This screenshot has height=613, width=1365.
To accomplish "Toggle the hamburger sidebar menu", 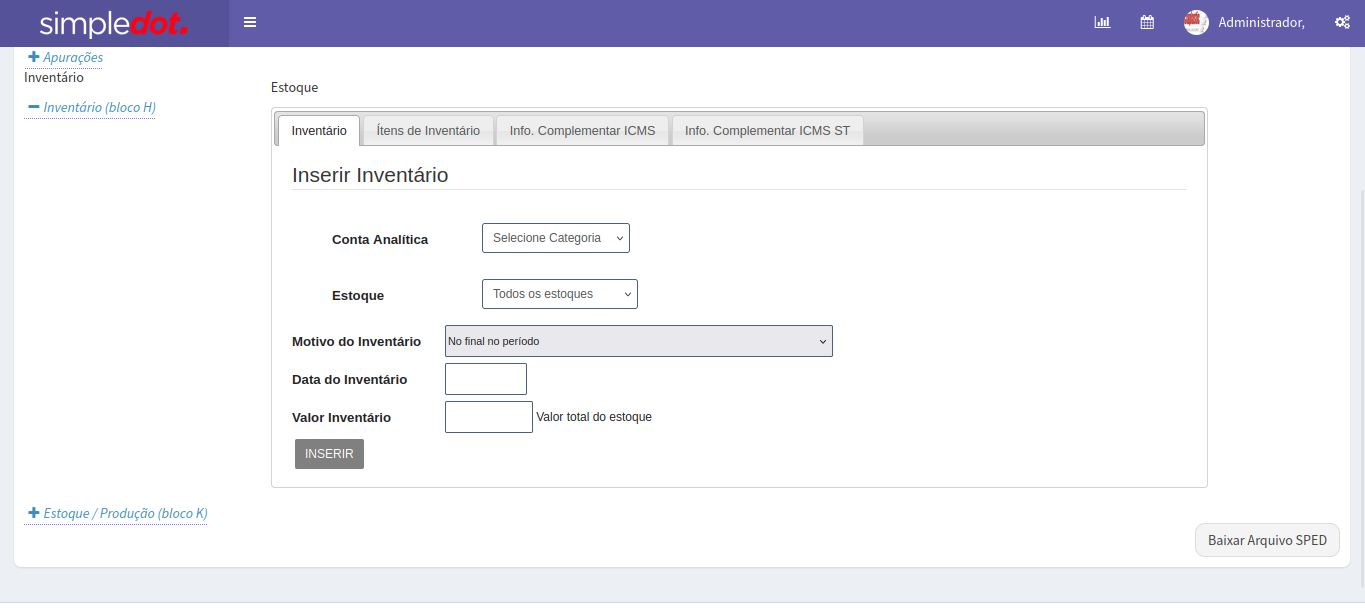I will click(250, 22).
